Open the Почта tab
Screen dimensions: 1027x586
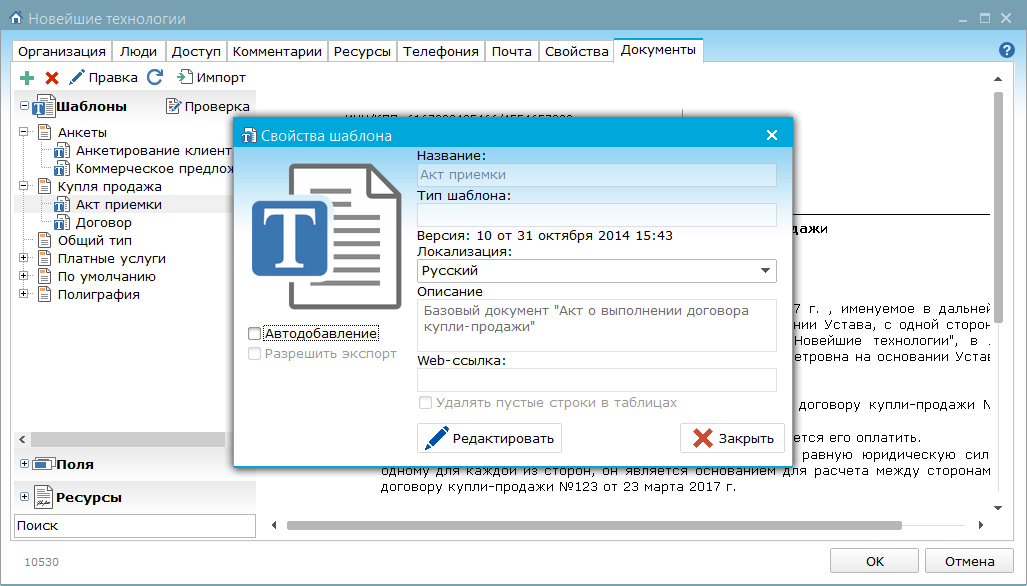click(512, 51)
